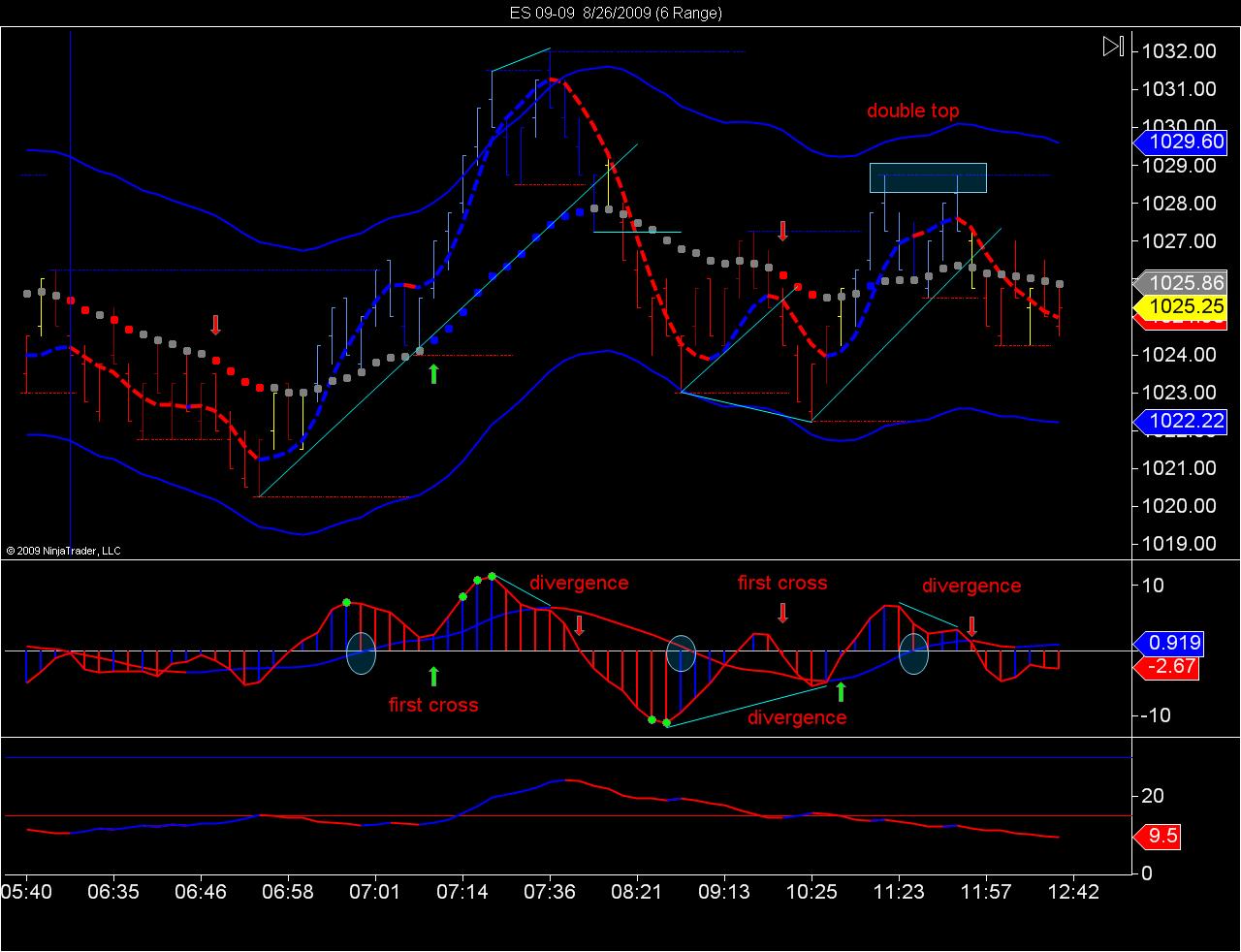Click the red 9.5 indicator value marker
1241x952 pixels.
coord(1157,836)
